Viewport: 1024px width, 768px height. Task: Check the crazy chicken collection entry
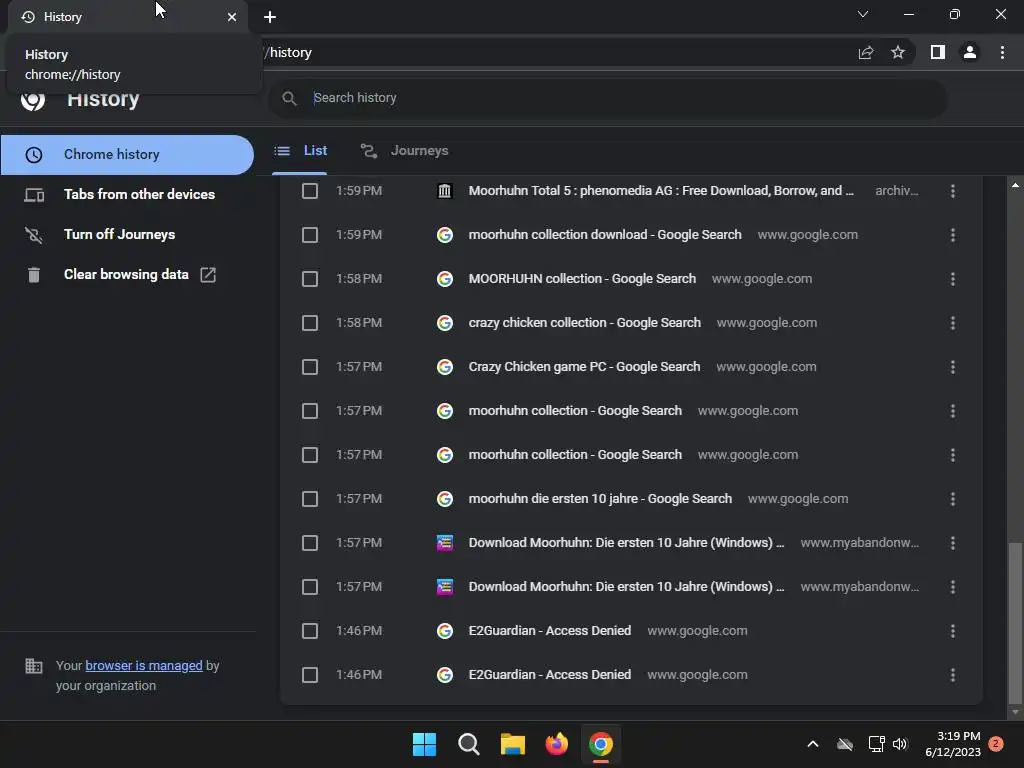pyautogui.click(x=310, y=323)
